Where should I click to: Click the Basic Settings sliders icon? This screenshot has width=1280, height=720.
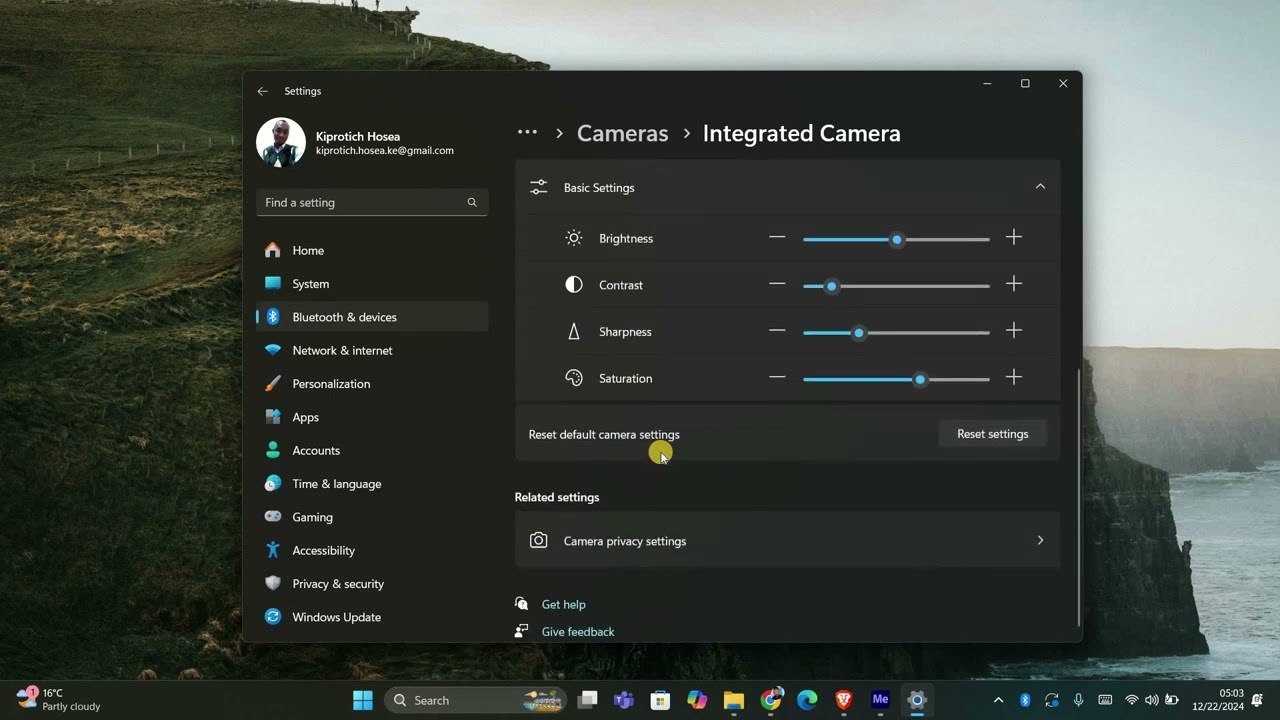(x=538, y=187)
